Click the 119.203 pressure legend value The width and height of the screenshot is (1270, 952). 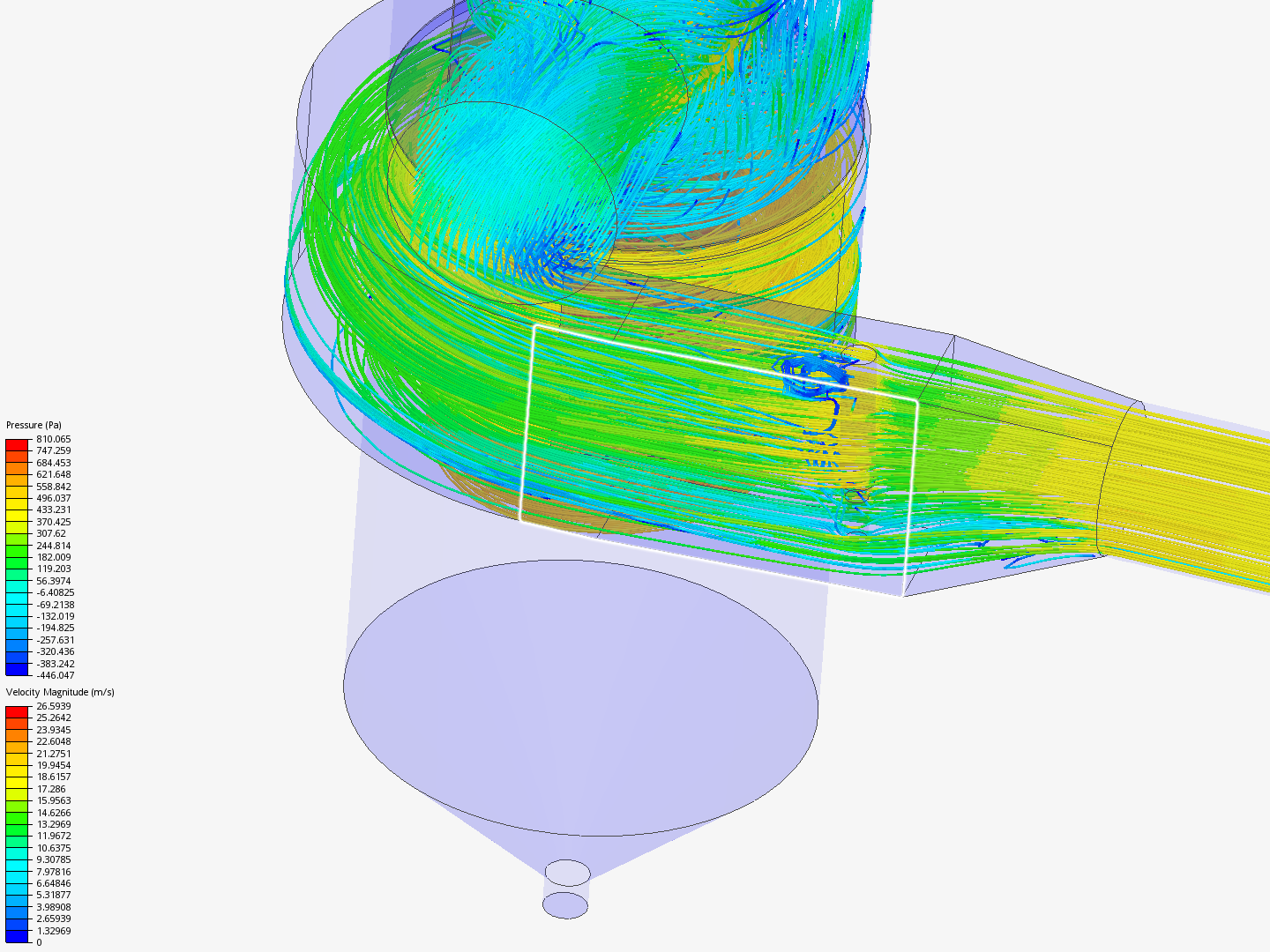(x=54, y=569)
